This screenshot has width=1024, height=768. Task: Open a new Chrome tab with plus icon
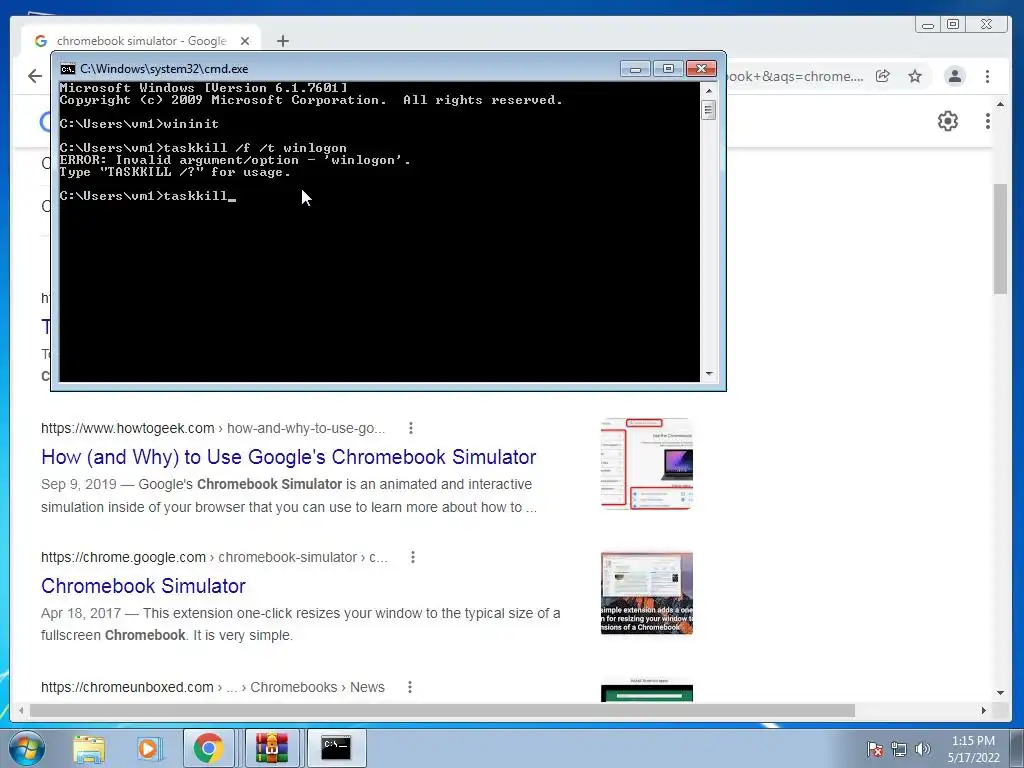[283, 41]
